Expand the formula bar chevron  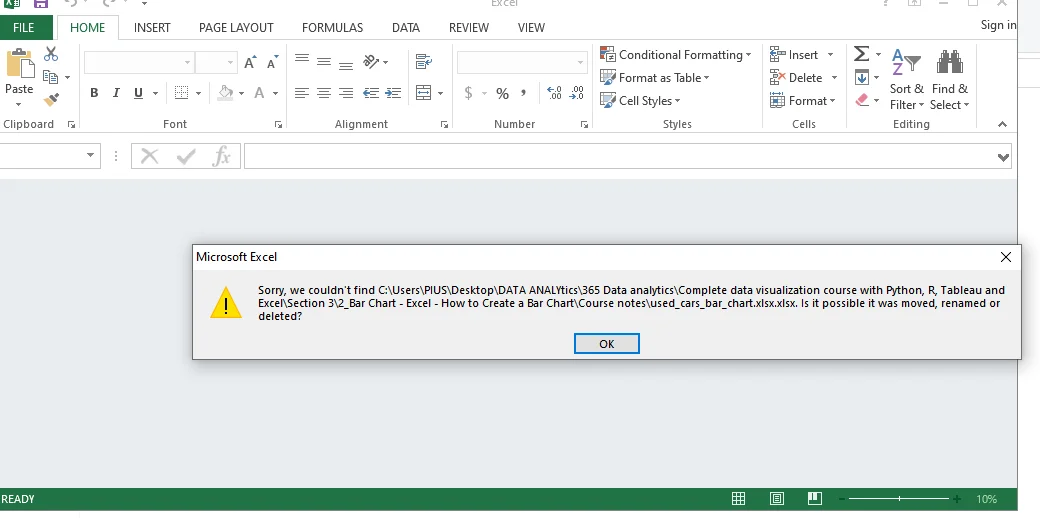click(x=1004, y=157)
